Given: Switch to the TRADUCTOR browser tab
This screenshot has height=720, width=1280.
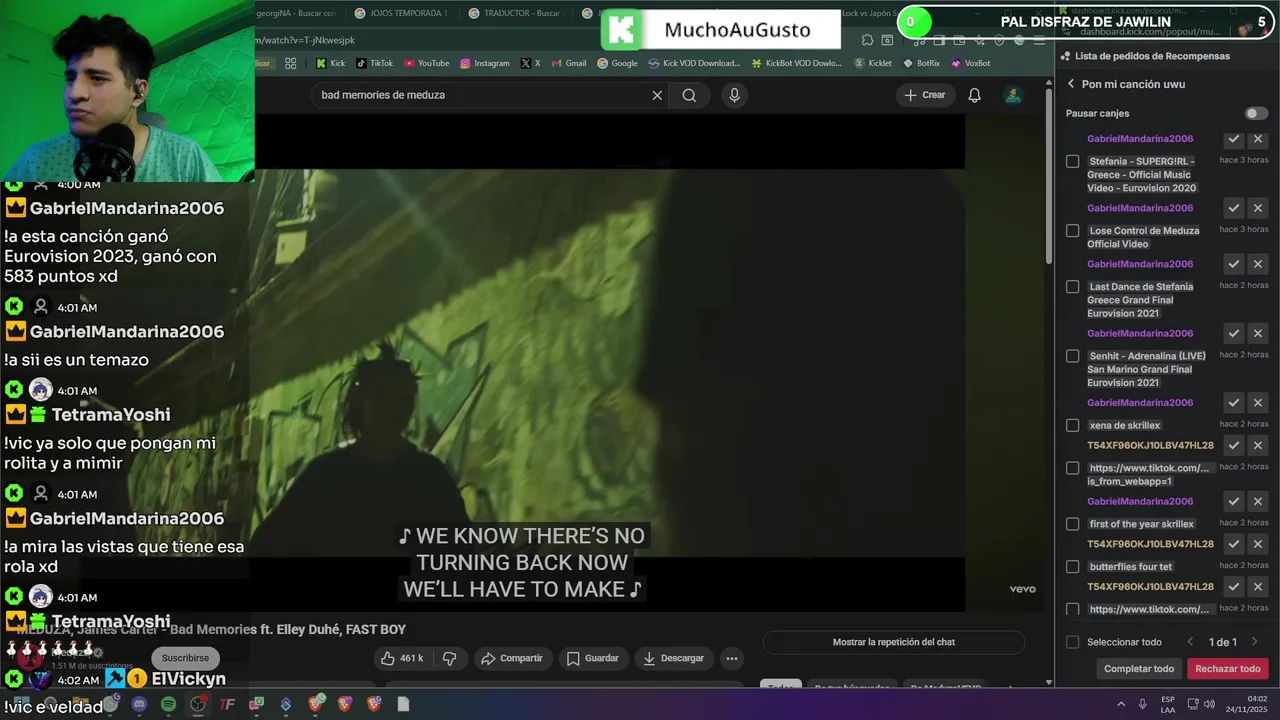Looking at the screenshot, I should [515, 13].
